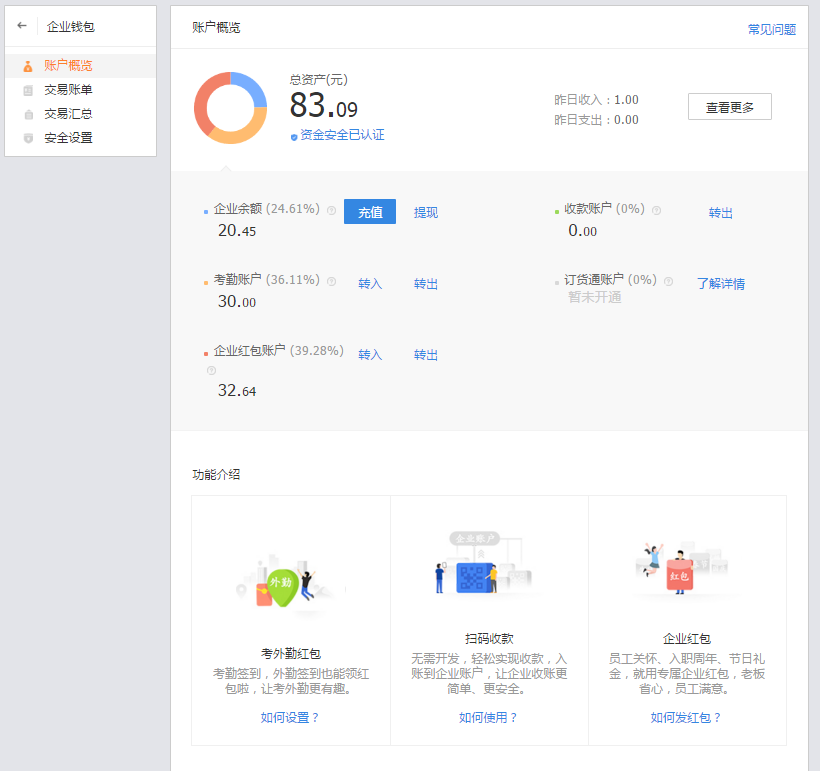Click 提现 link for 企业余额
Viewport: 820px width, 771px height.
(x=426, y=213)
